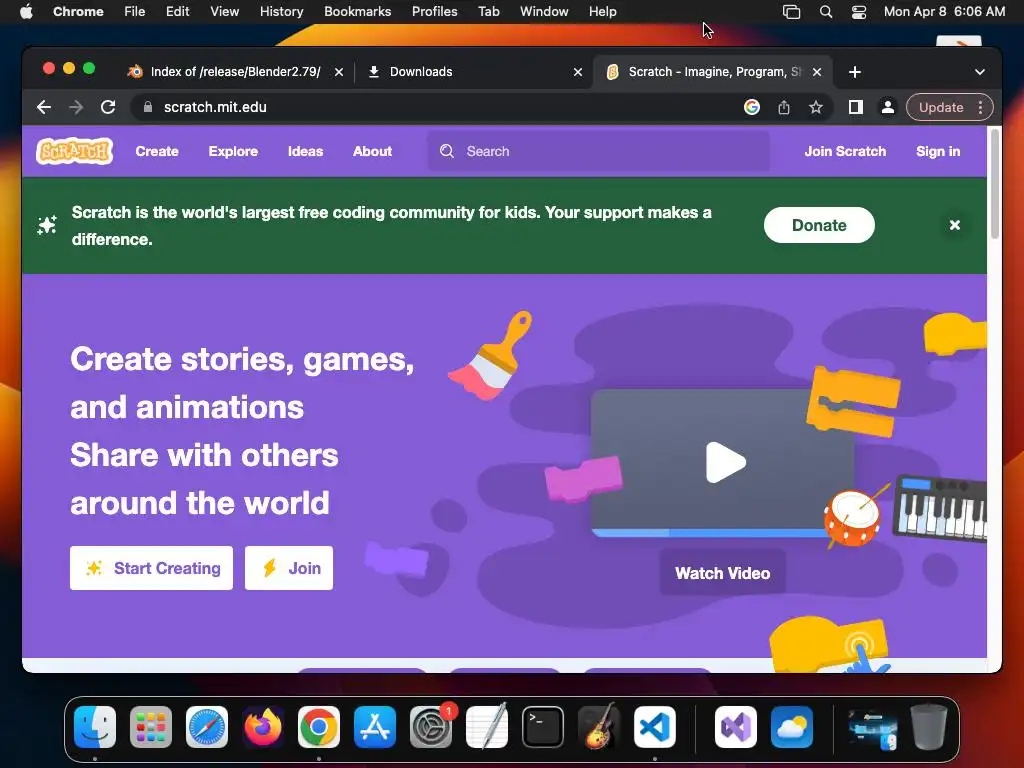Click the search magnifier in Scratch

[447, 151]
